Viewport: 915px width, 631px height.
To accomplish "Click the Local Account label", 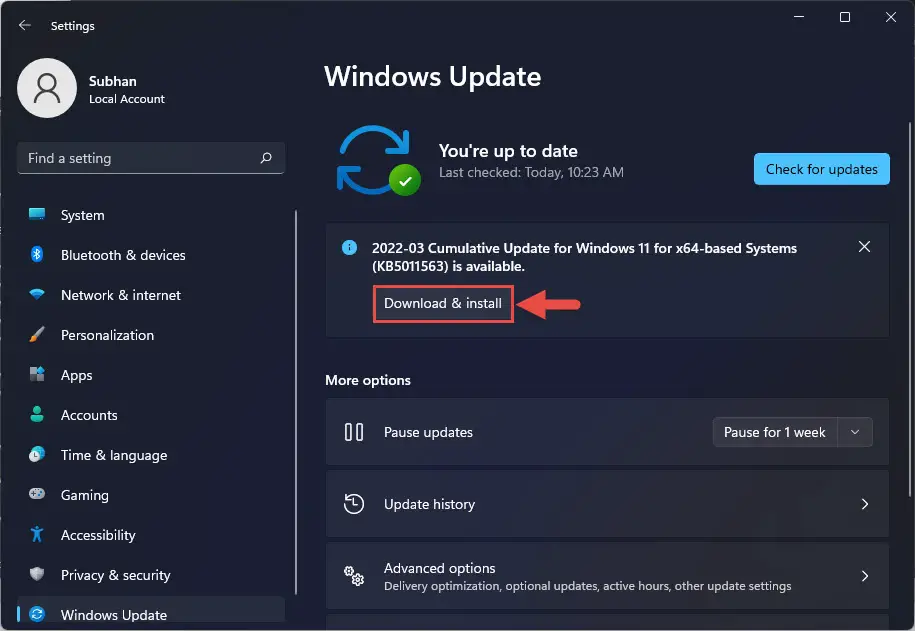I will click(x=127, y=99).
